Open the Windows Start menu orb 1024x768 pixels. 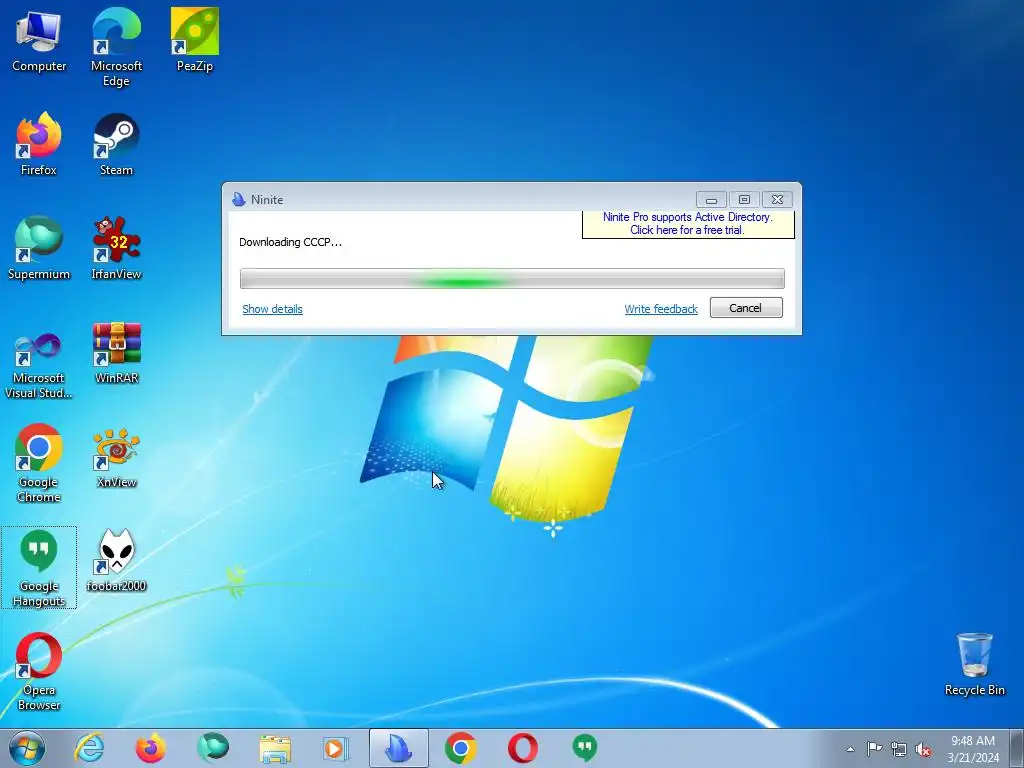coord(27,748)
